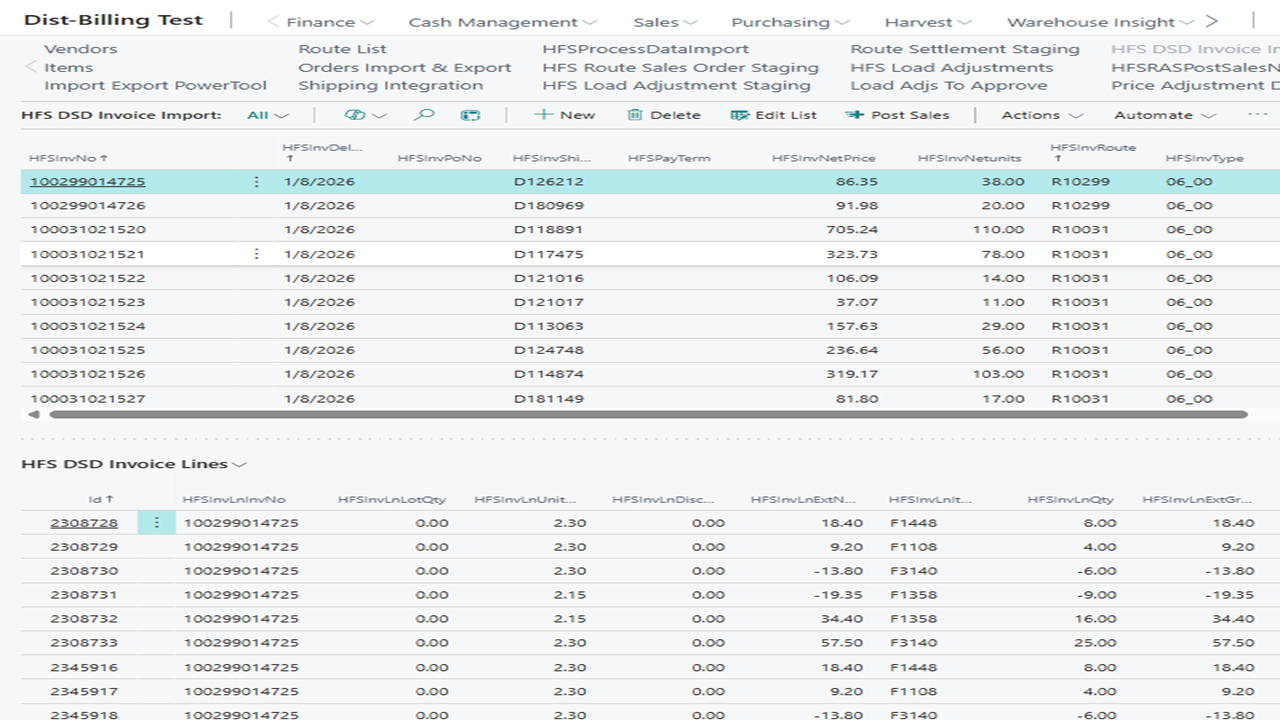Click net units 103.00 cell

(x=999, y=374)
